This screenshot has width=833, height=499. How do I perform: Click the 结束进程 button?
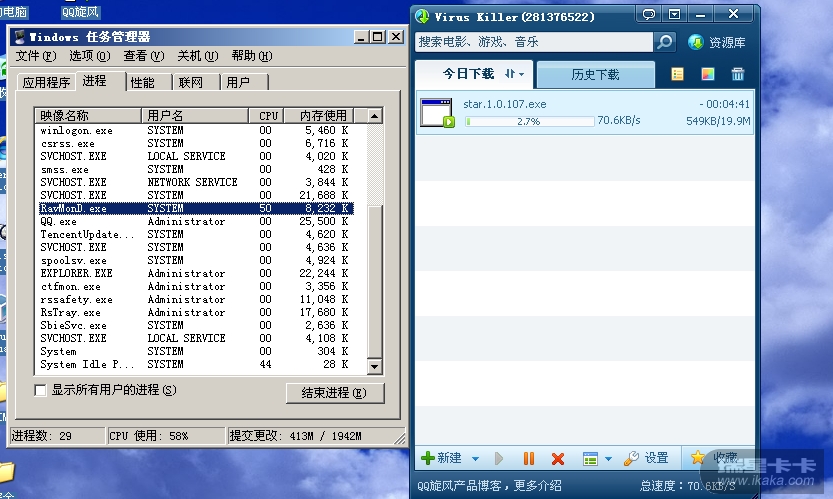[x=334, y=393]
